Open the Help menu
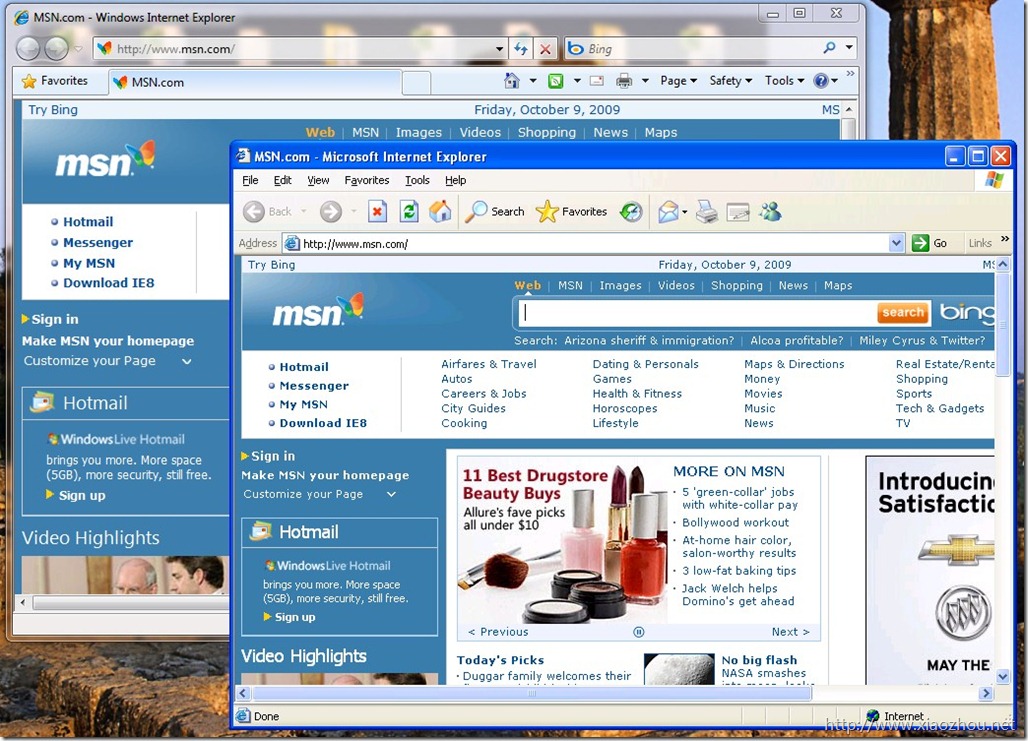The width and height of the screenshot is (1028, 741). (455, 180)
